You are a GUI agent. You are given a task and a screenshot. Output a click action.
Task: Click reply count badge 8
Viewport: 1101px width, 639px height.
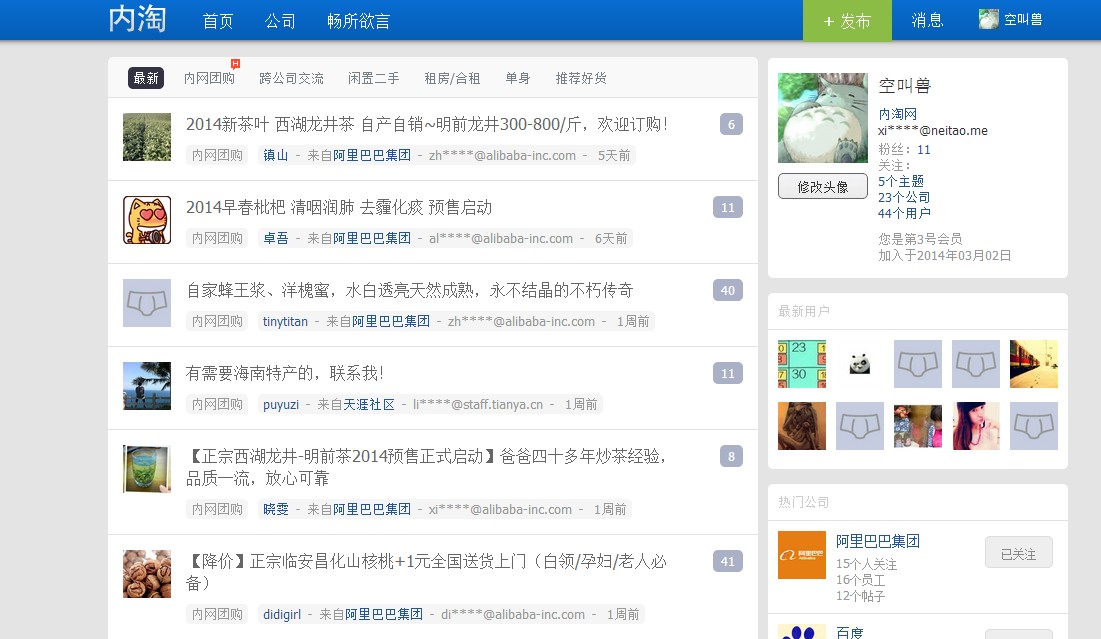click(731, 456)
